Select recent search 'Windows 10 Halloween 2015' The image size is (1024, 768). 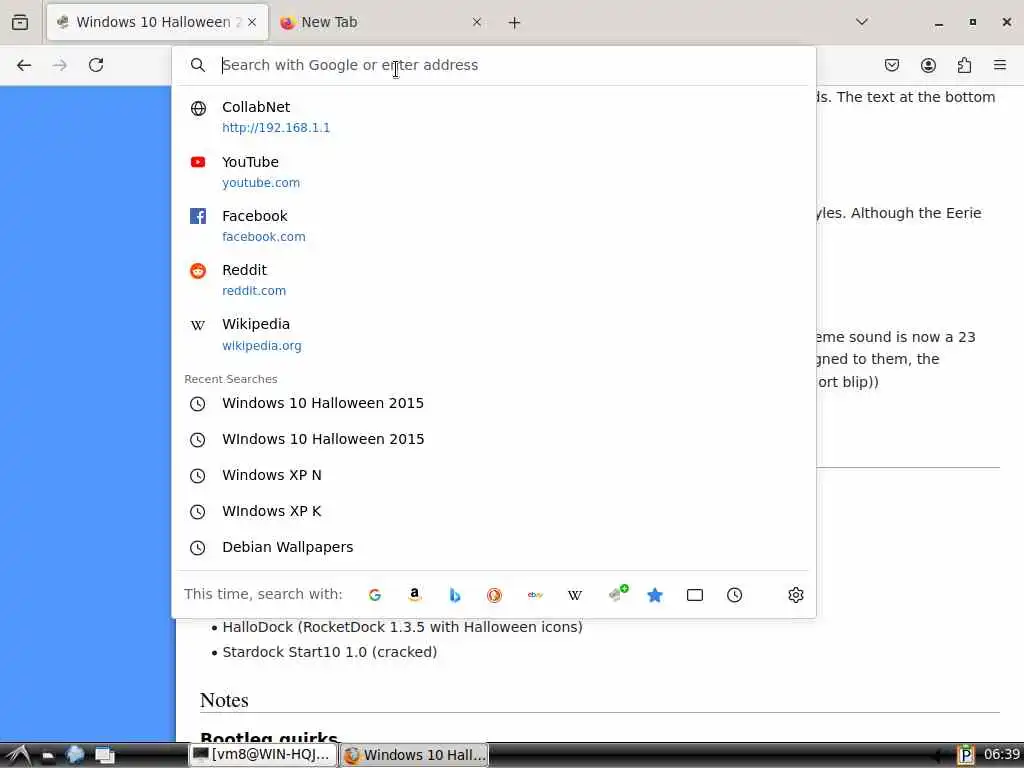point(494,404)
